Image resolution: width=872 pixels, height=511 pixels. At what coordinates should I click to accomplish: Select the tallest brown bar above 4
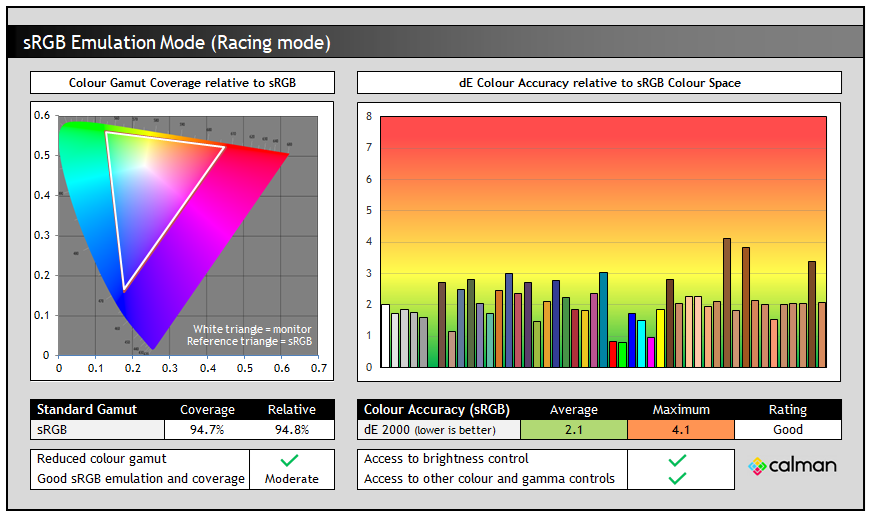click(727, 302)
